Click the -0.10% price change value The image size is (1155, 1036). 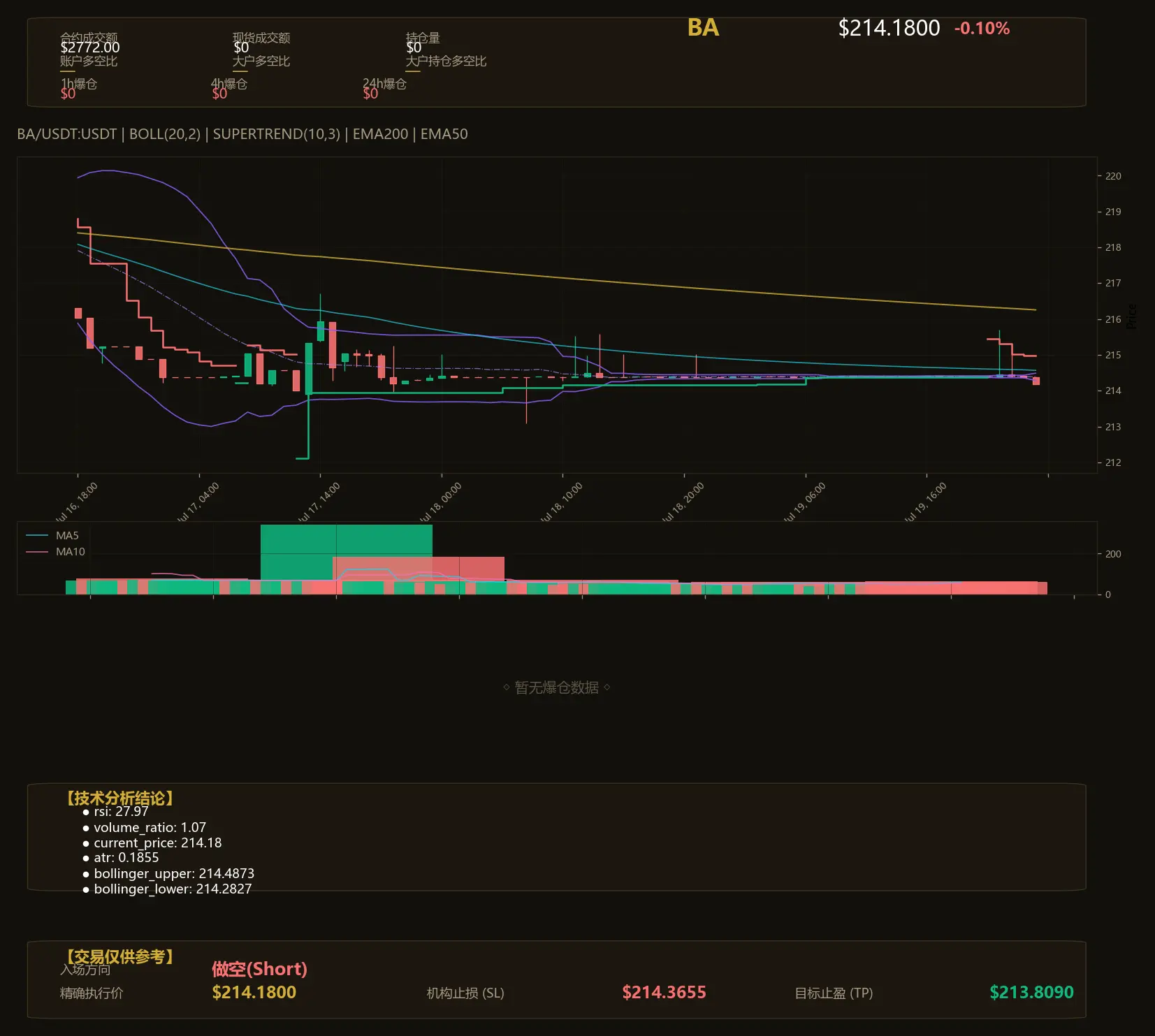coord(982,29)
